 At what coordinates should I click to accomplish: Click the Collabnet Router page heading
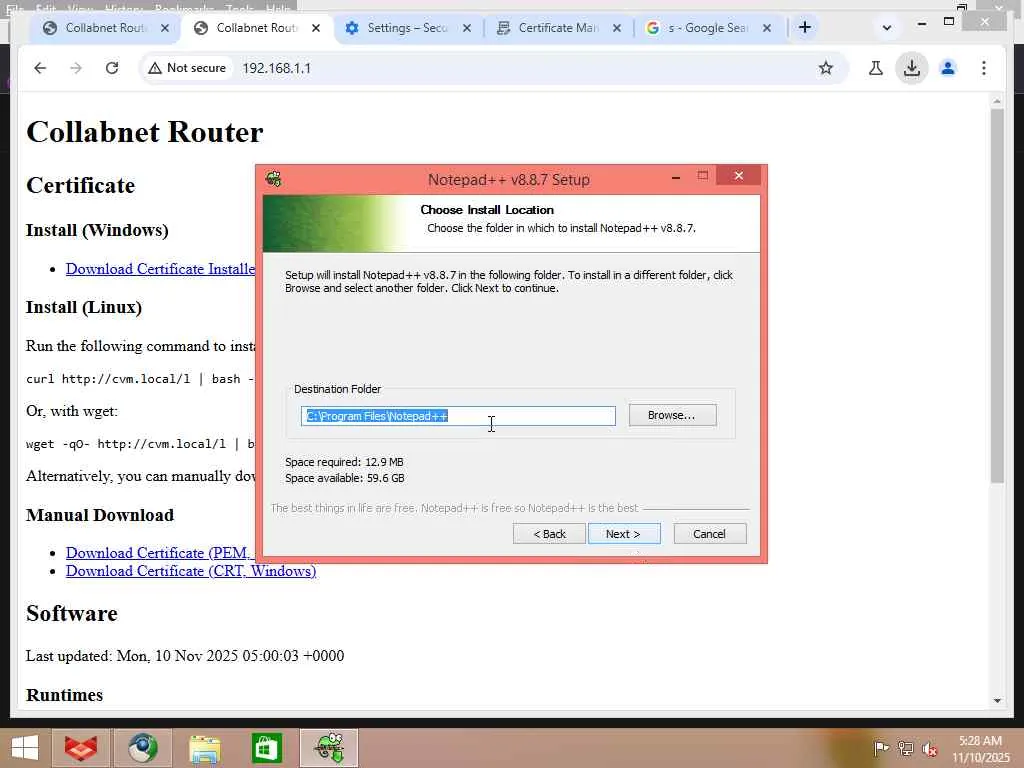coord(145,132)
